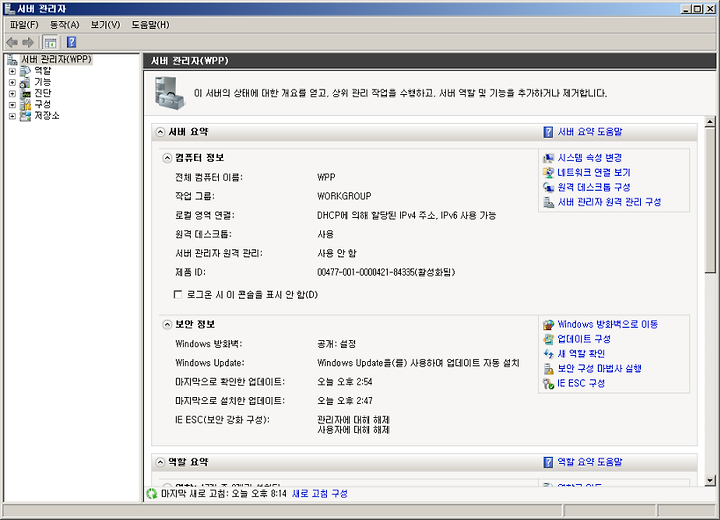Viewport: 720px width, 520px height.
Task: Collapse the 서버 요약 section
Action: (x=160, y=132)
